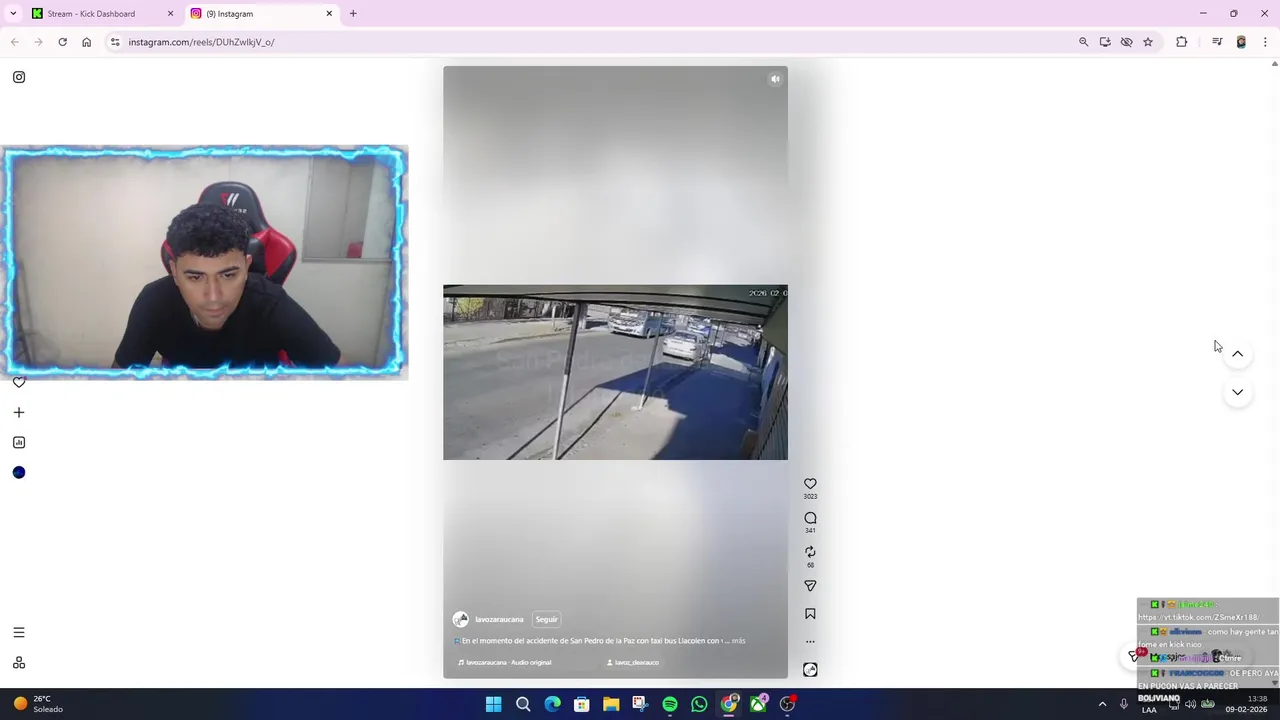Open the reel comments bubble icon
The width and height of the screenshot is (1280, 720).
[810, 518]
